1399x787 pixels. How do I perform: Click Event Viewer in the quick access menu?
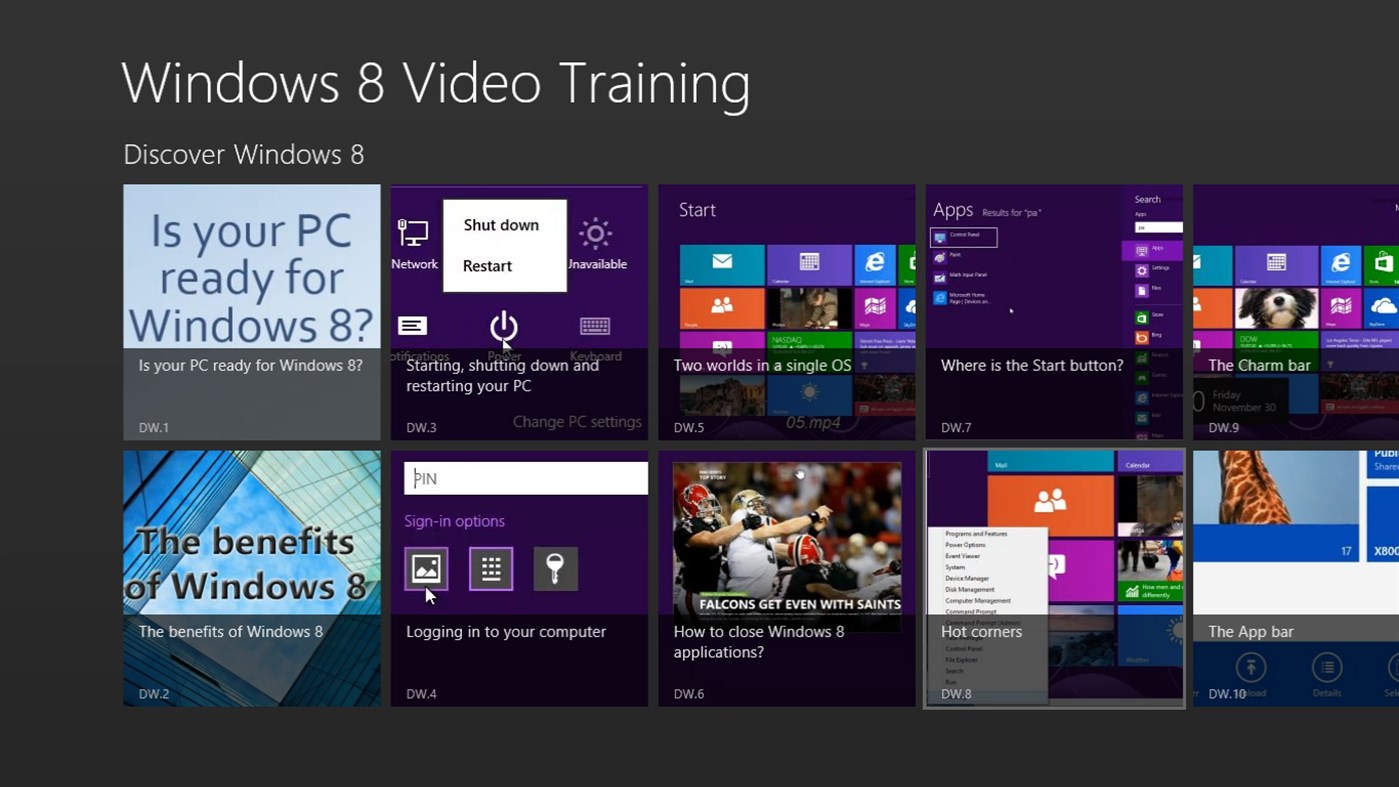(963, 556)
